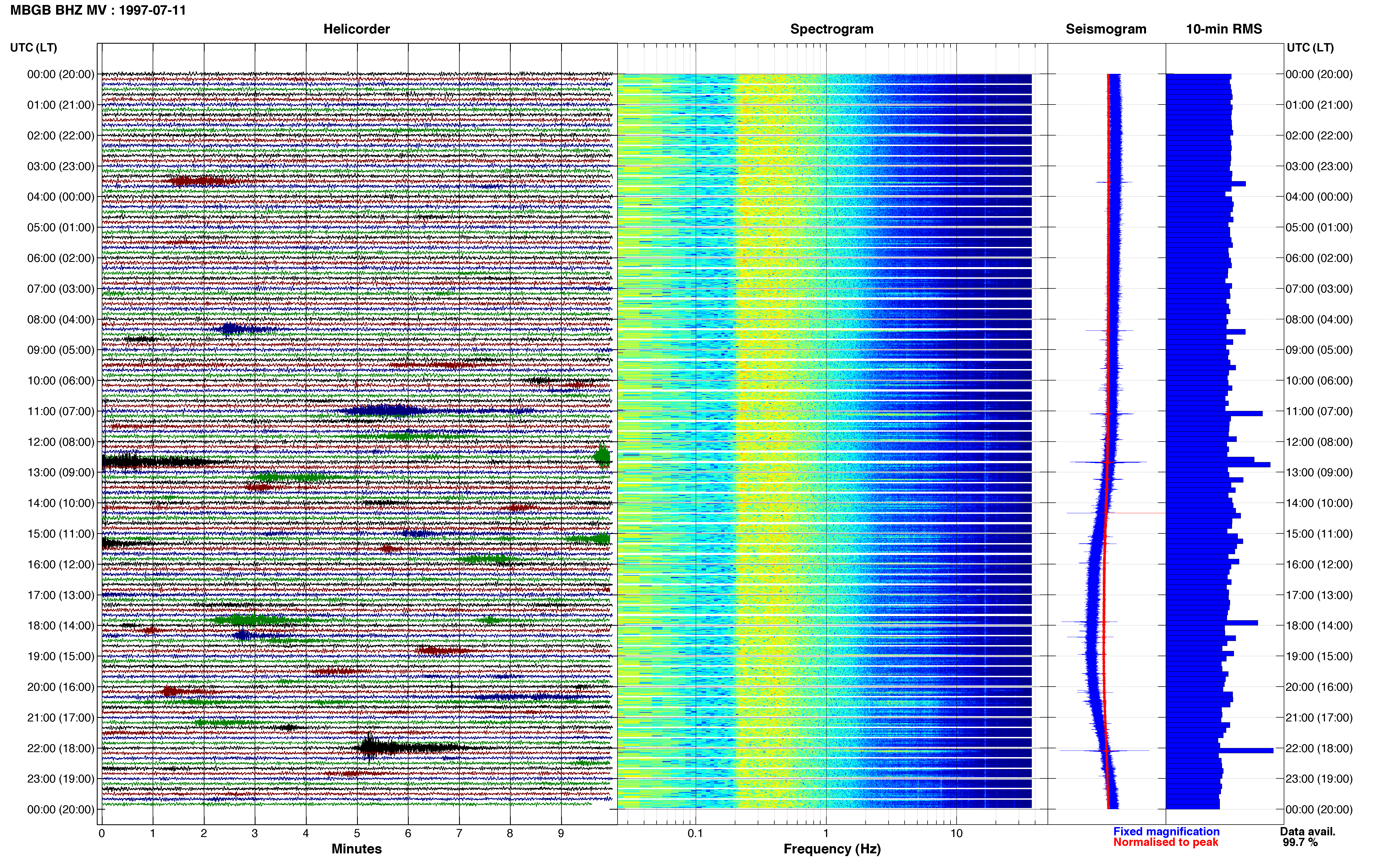Click the '9' tick on Minutes axis

(561, 833)
